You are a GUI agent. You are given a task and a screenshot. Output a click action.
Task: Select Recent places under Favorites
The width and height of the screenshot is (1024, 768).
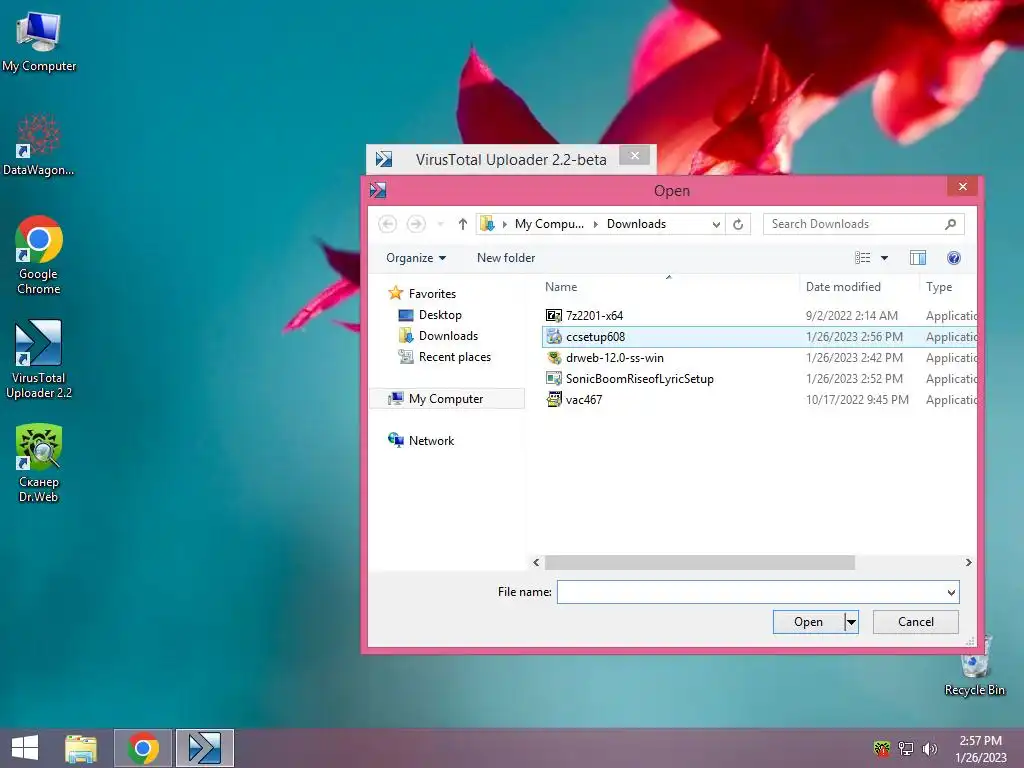pos(445,357)
